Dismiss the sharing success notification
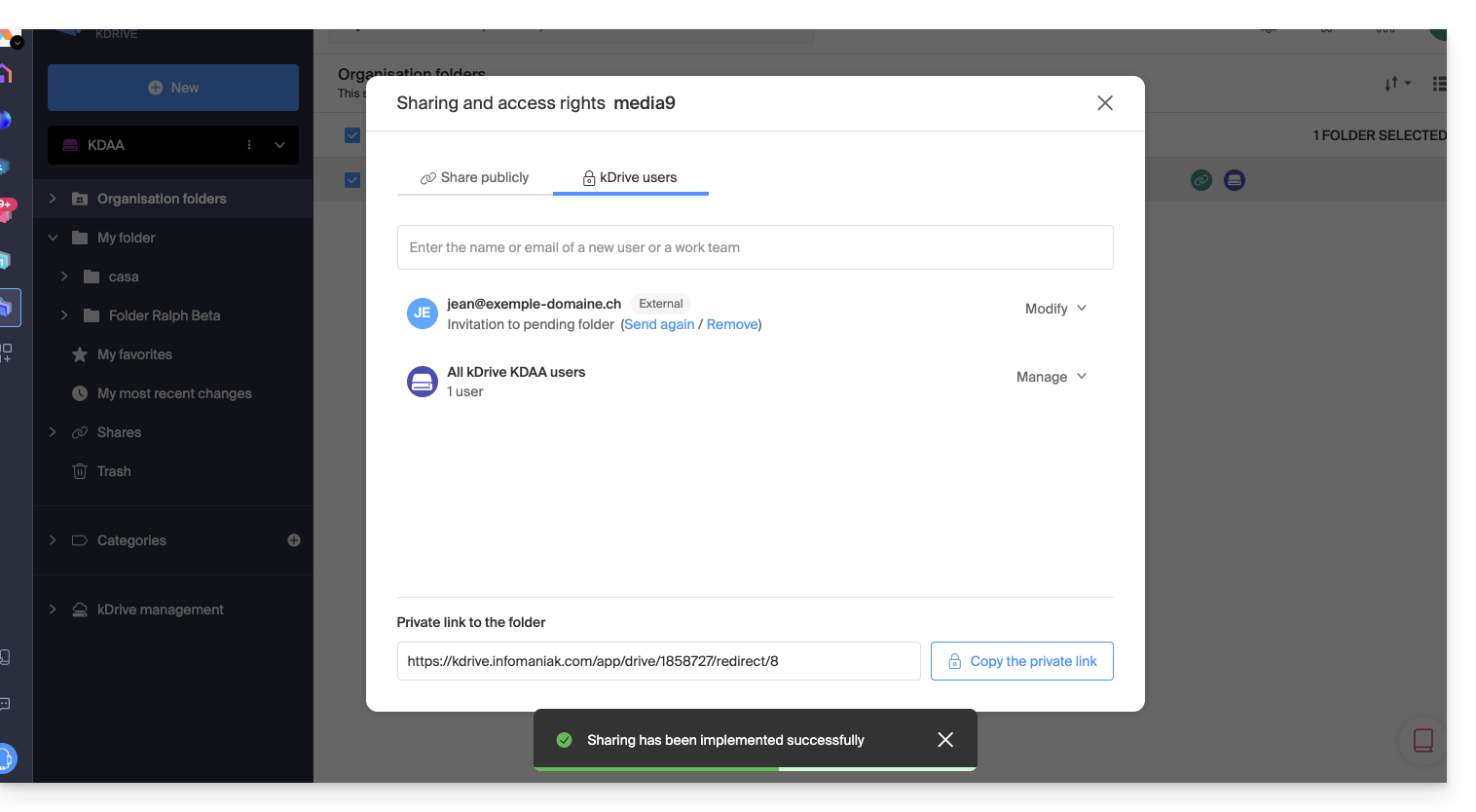 point(944,740)
